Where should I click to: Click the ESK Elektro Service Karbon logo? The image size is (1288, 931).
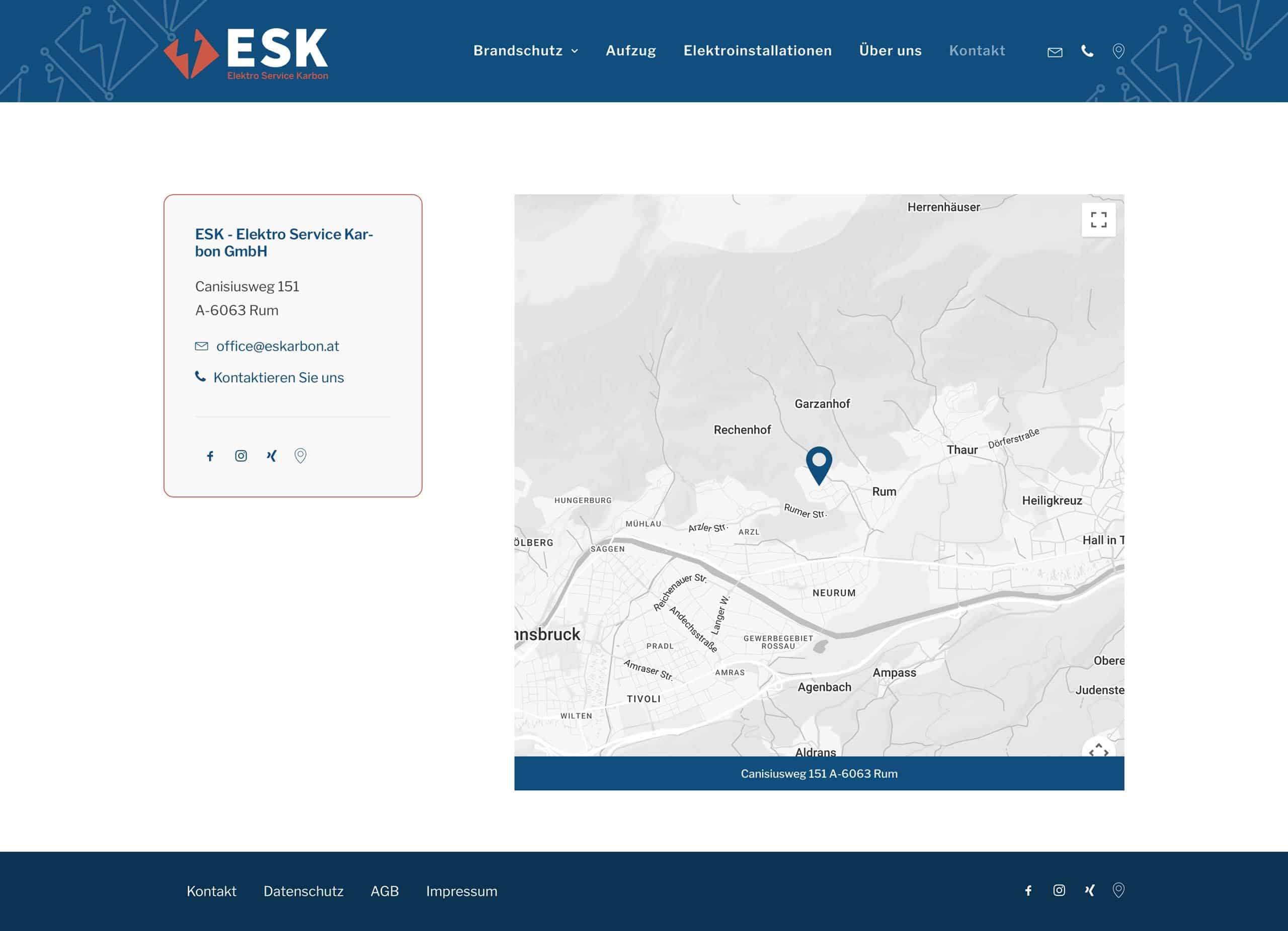click(246, 53)
